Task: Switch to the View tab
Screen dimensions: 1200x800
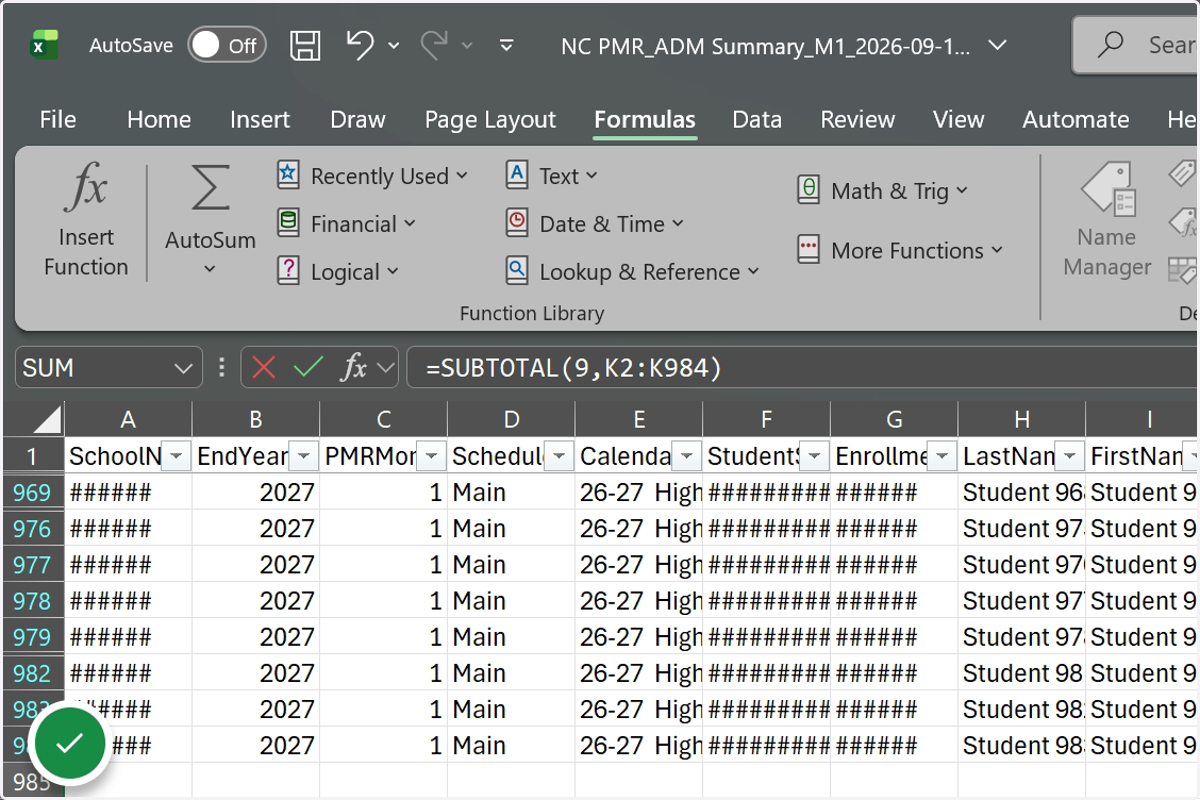Action: point(959,120)
